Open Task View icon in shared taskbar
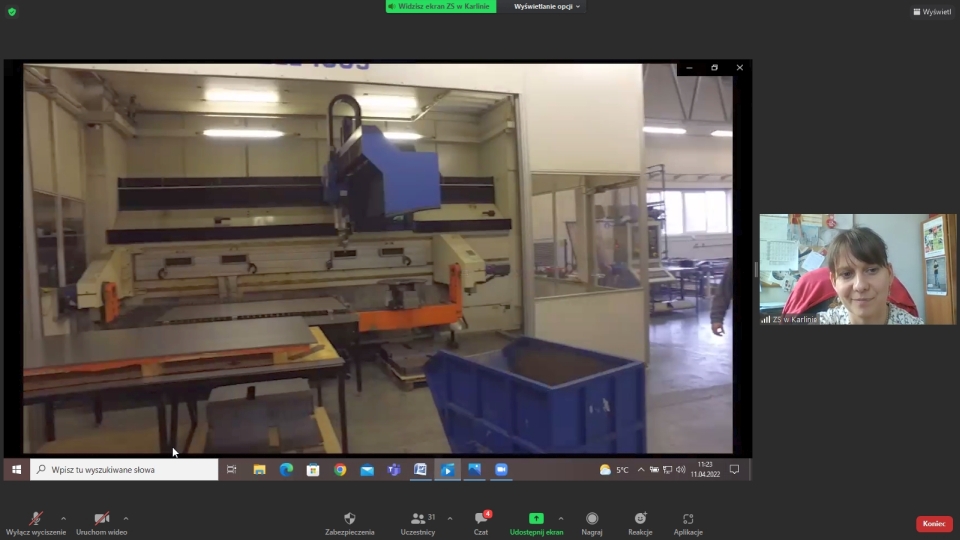This screenshot has width=960, height=540. pos(231,470)
